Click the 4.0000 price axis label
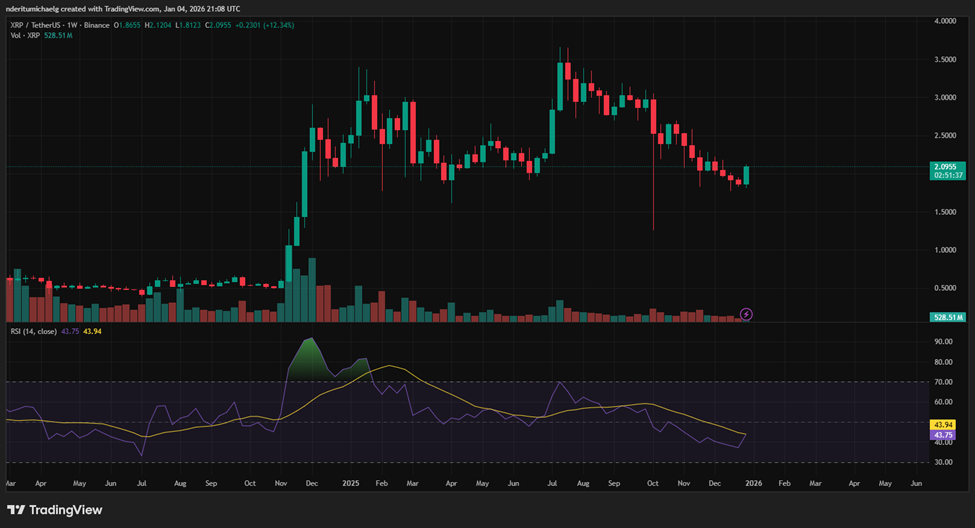The width and height of the screenshot is (975, 528). pyautogui.click(x=945, y=21)
